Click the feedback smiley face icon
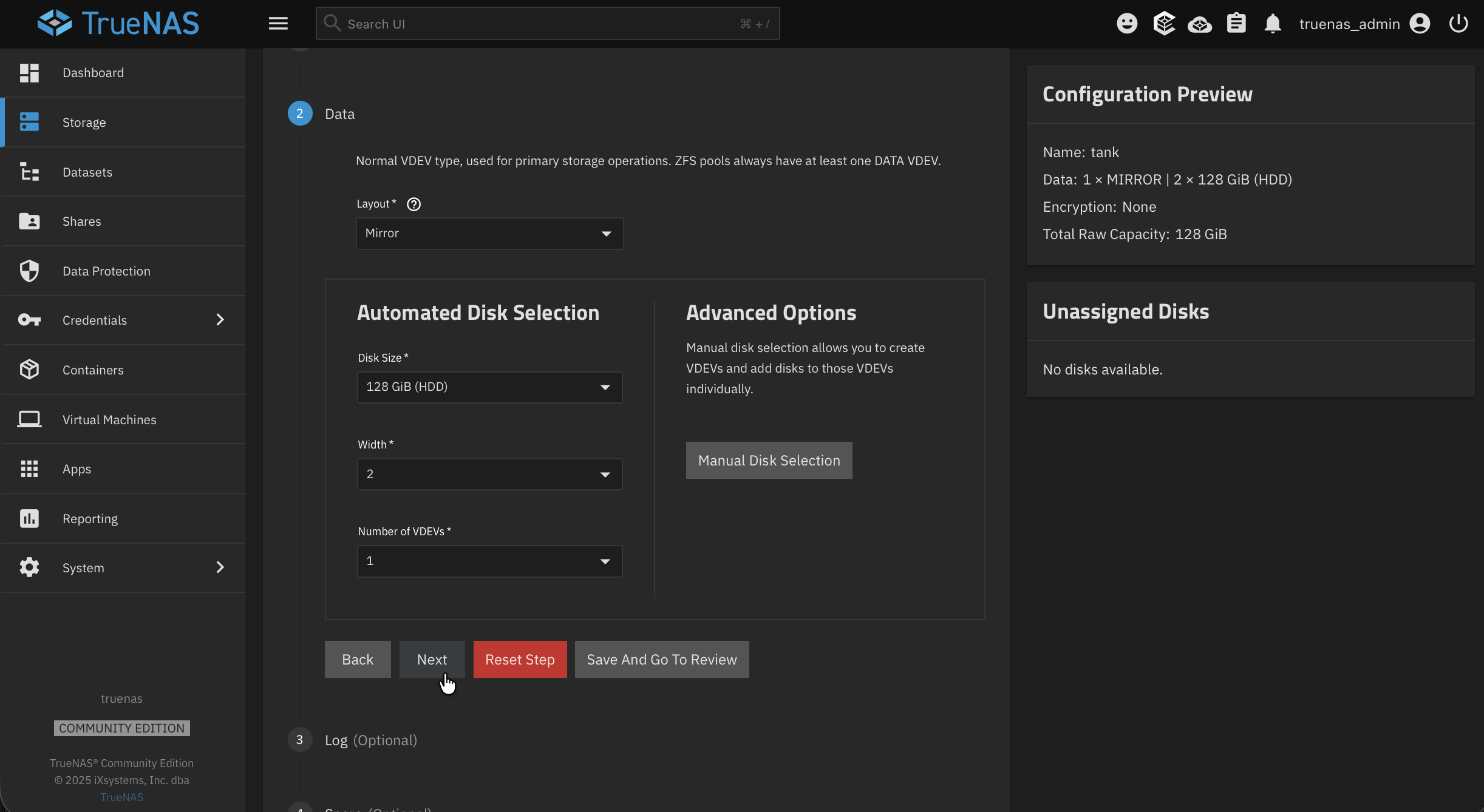The image size is (1484, 812). [x=1127, y=24]
